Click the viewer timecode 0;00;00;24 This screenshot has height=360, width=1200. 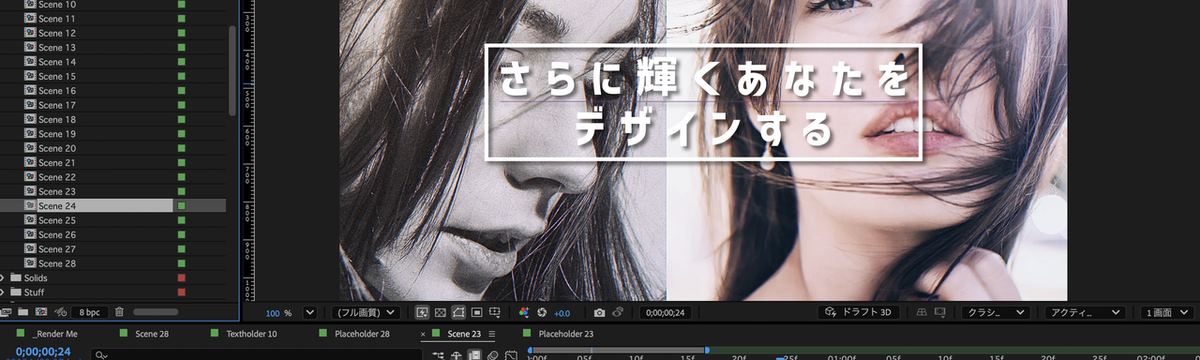665,313
